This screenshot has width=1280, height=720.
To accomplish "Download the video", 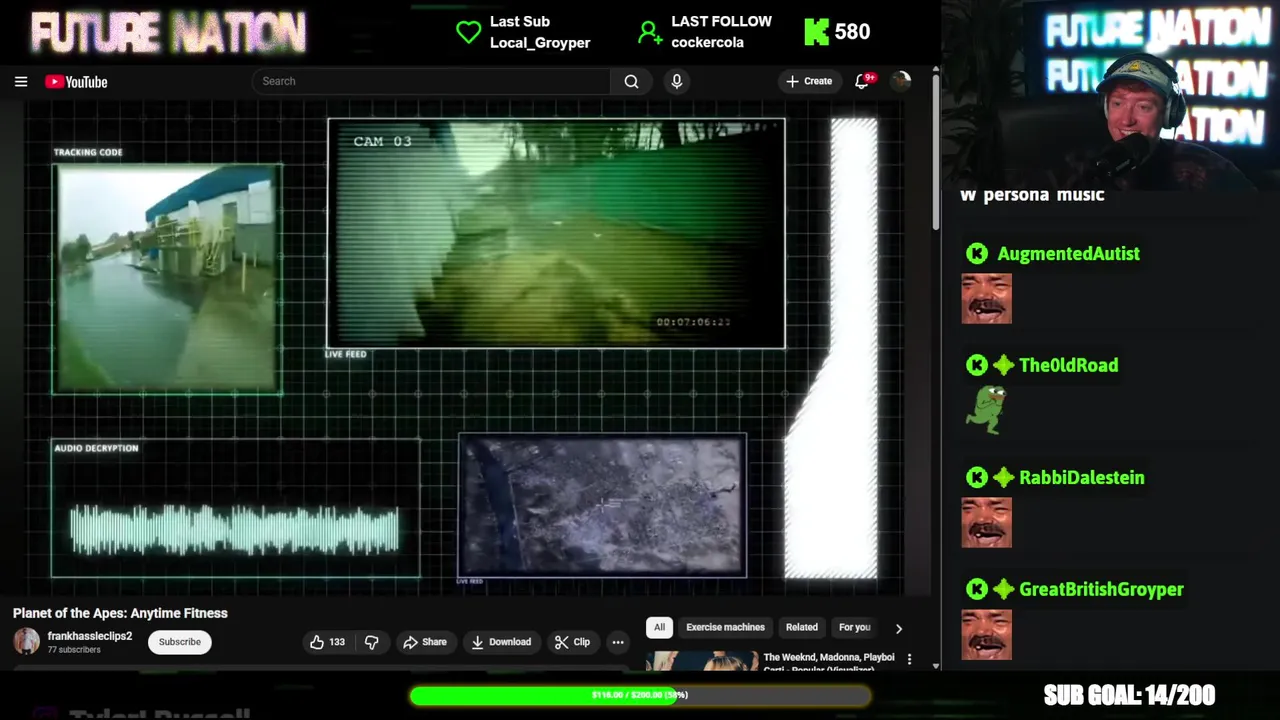I will coord(501,642).
